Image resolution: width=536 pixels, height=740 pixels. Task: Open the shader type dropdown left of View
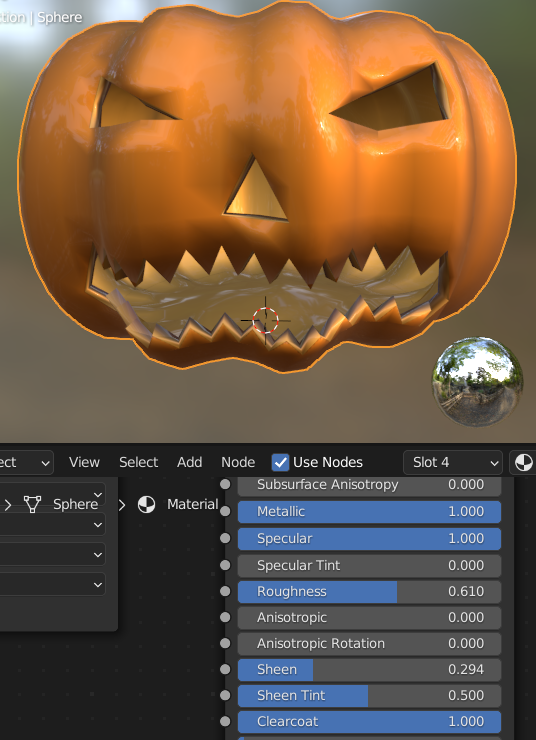point(26,462)
